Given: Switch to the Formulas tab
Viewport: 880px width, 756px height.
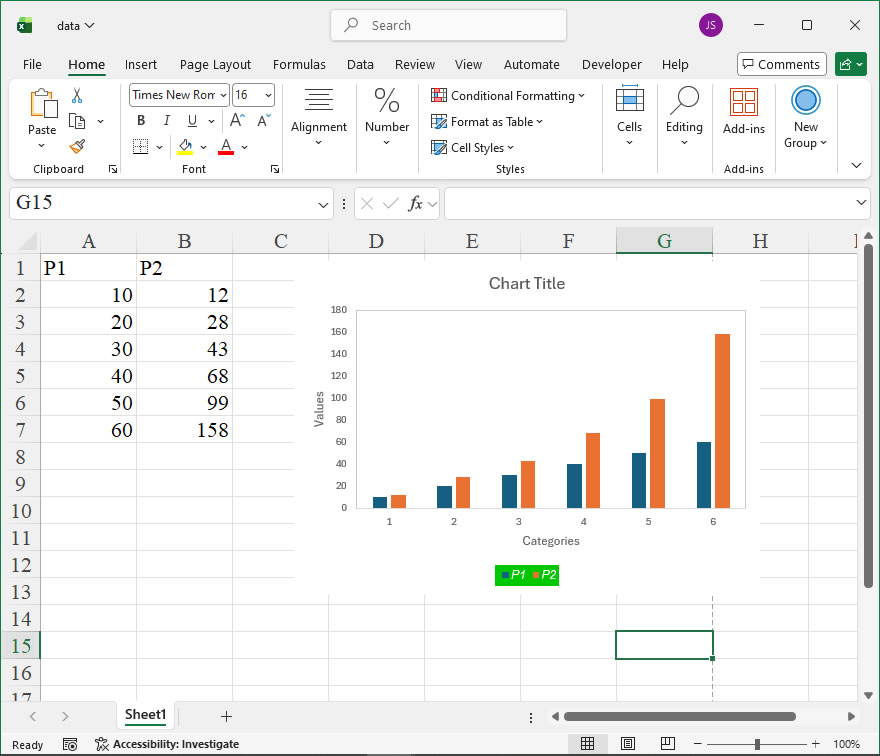Looking at the screenshot, I should point(299,65).
